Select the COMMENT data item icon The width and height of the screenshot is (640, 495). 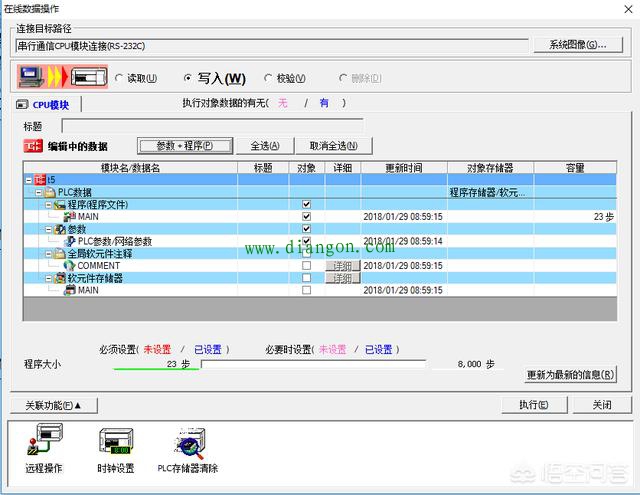point(69,265)
